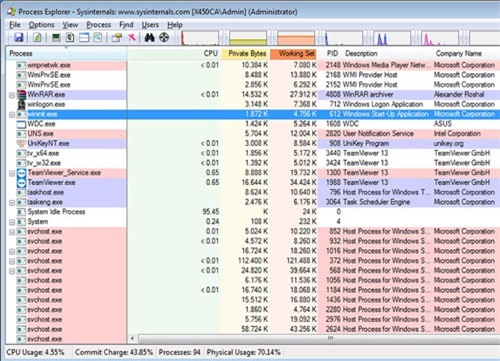The height and width of the screenshot is (361, 500).
Task: Open the process Properties toolbar icon
Action: tap(117, 37)
